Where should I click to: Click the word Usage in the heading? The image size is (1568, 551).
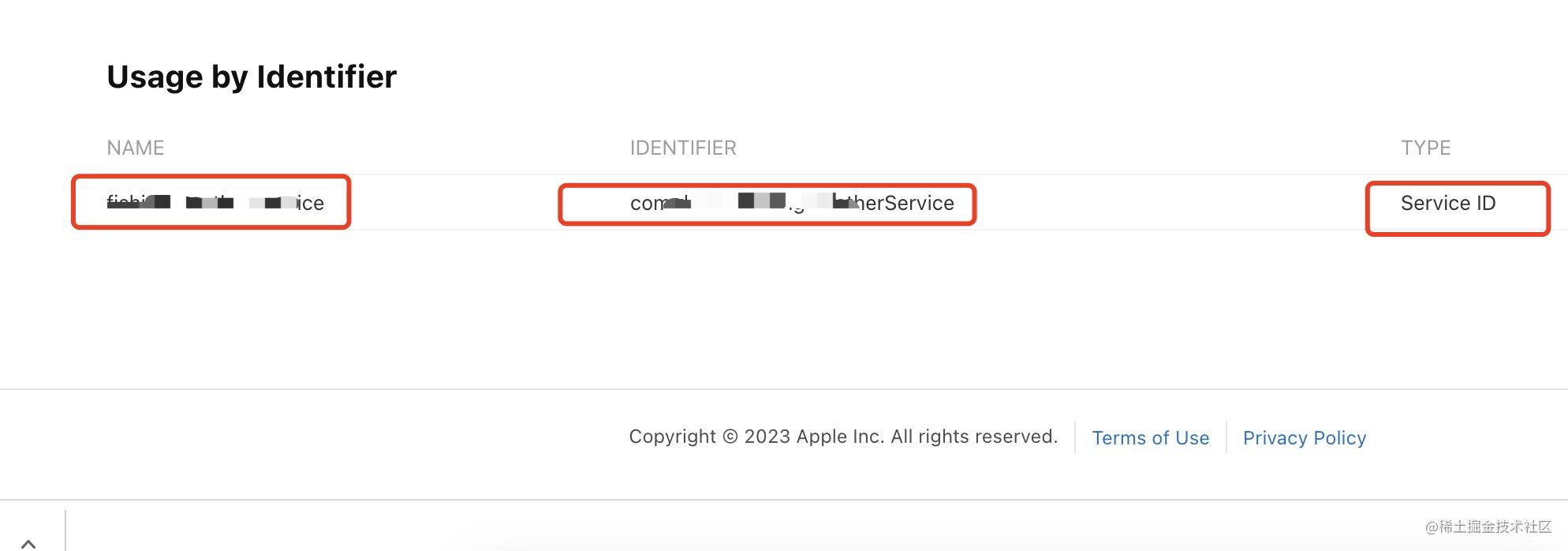[155, 78]
